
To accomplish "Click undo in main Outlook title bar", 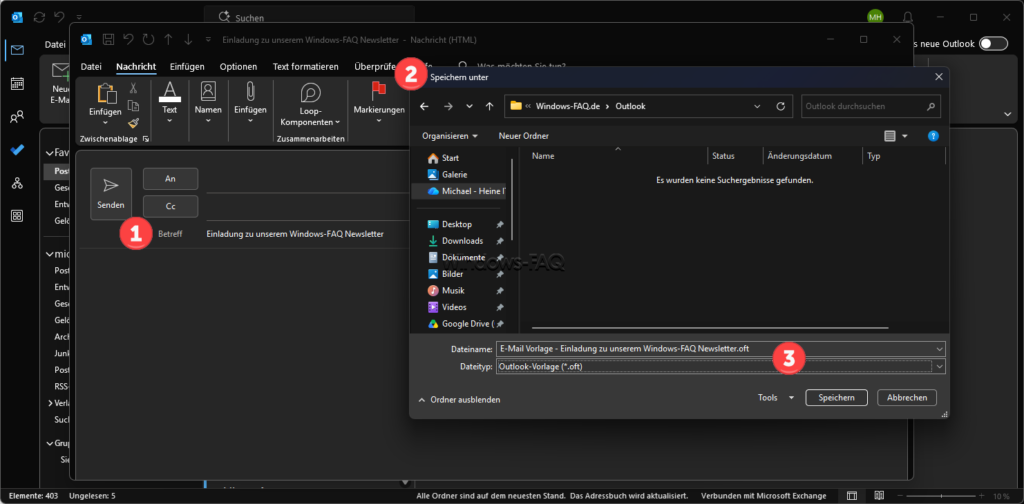I will coord(59,17).
